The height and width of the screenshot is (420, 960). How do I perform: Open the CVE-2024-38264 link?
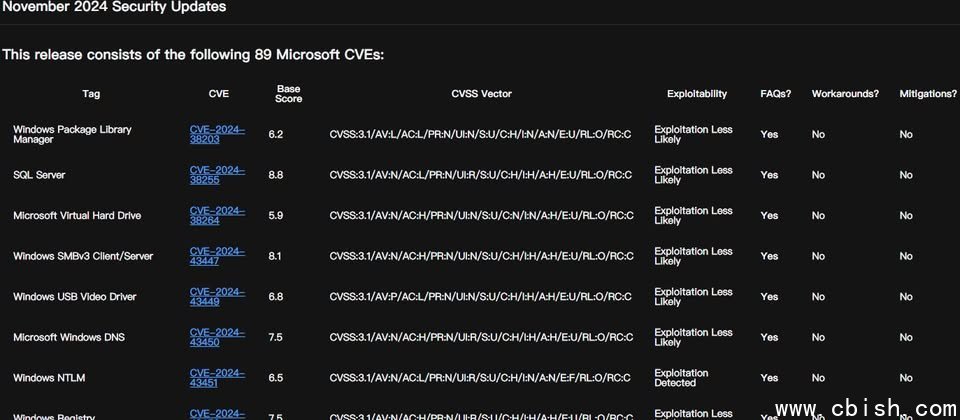point(217,216)
